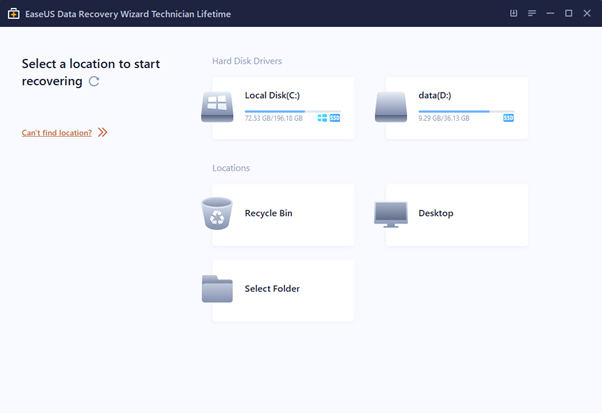Select the Recycle Bin icon
Image resolution: width=602 pixels, height=413 pixels.
point(217,213)
